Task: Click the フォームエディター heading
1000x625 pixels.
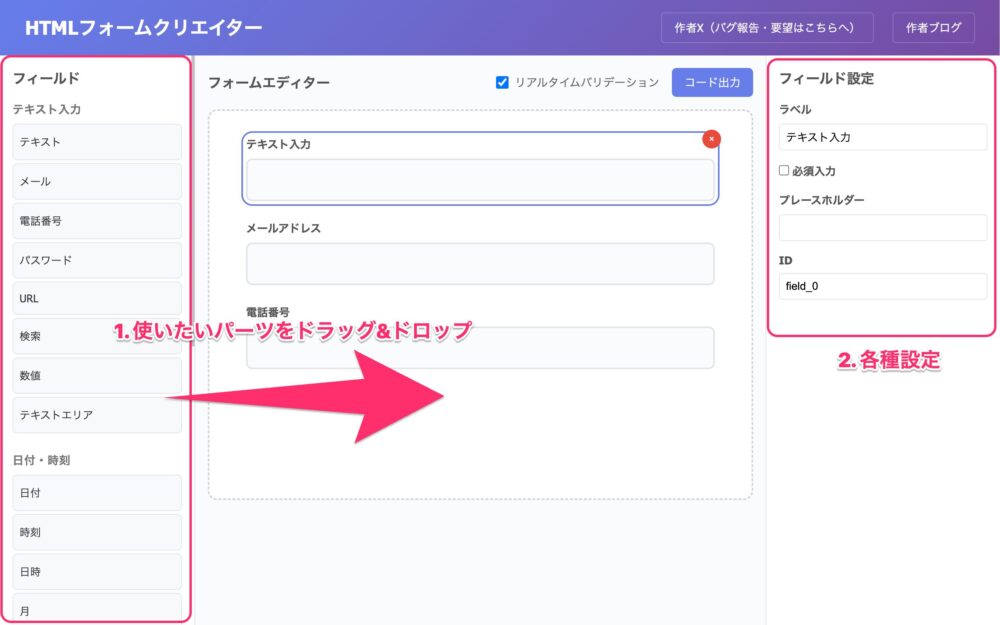Action: tap(269, 82)
